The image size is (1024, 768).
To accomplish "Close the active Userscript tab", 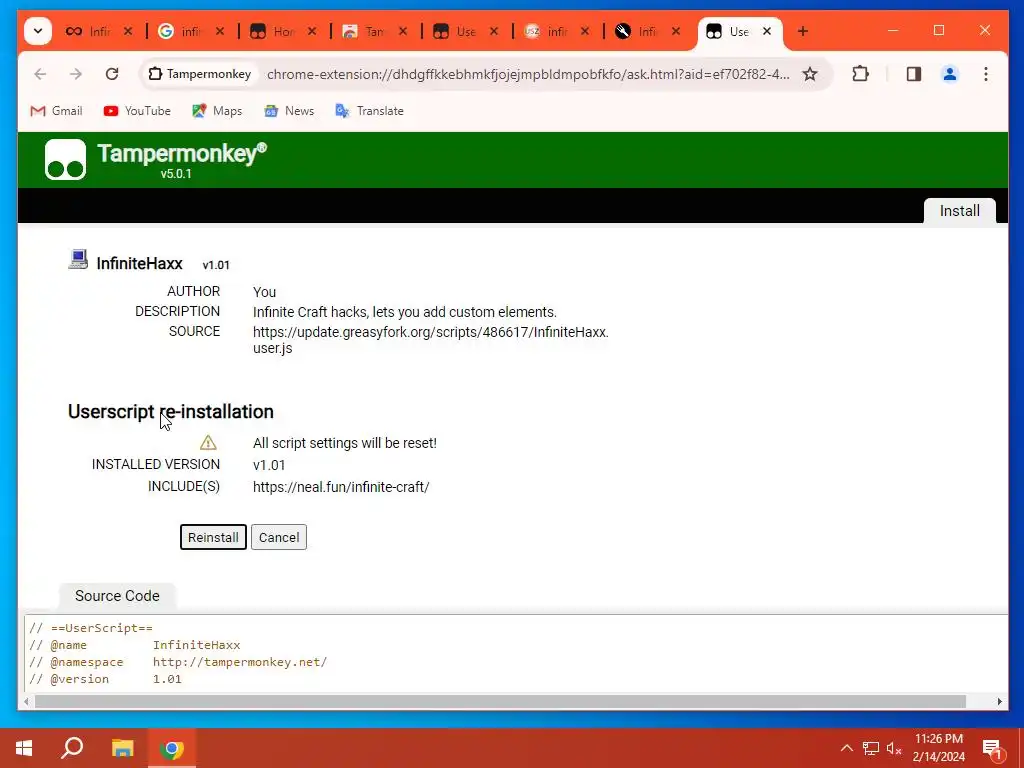I will (767, 31).
